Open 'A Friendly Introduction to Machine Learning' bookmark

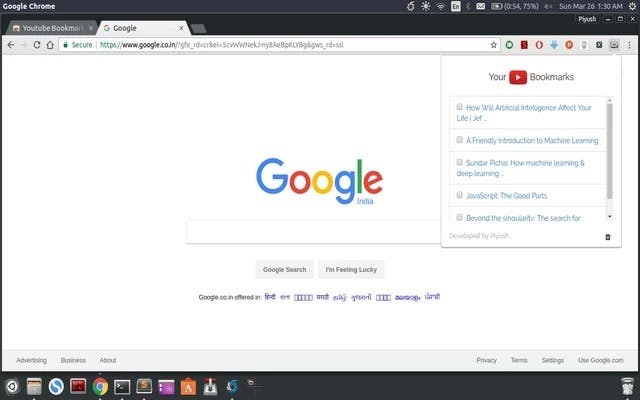pyautogui.click(x=532, y=140)
